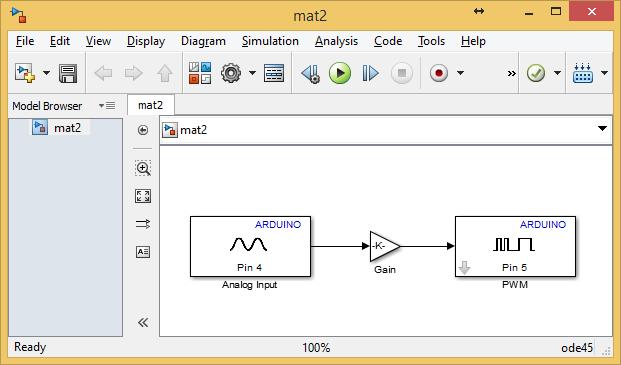This screenshot has width=621, height=365.
Task: Open Model Configuration Parameters gear icon
Action: 231,73
